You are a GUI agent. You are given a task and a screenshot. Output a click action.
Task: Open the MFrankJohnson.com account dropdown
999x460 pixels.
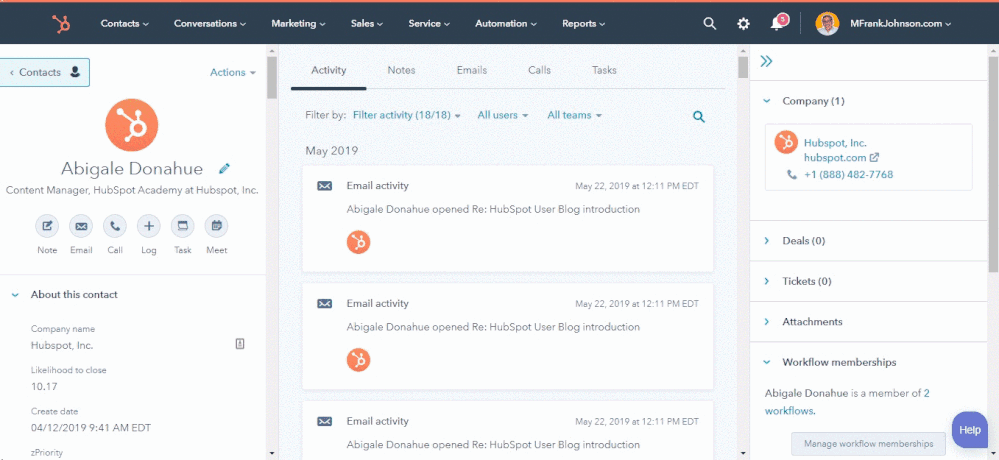coord(900,24)
